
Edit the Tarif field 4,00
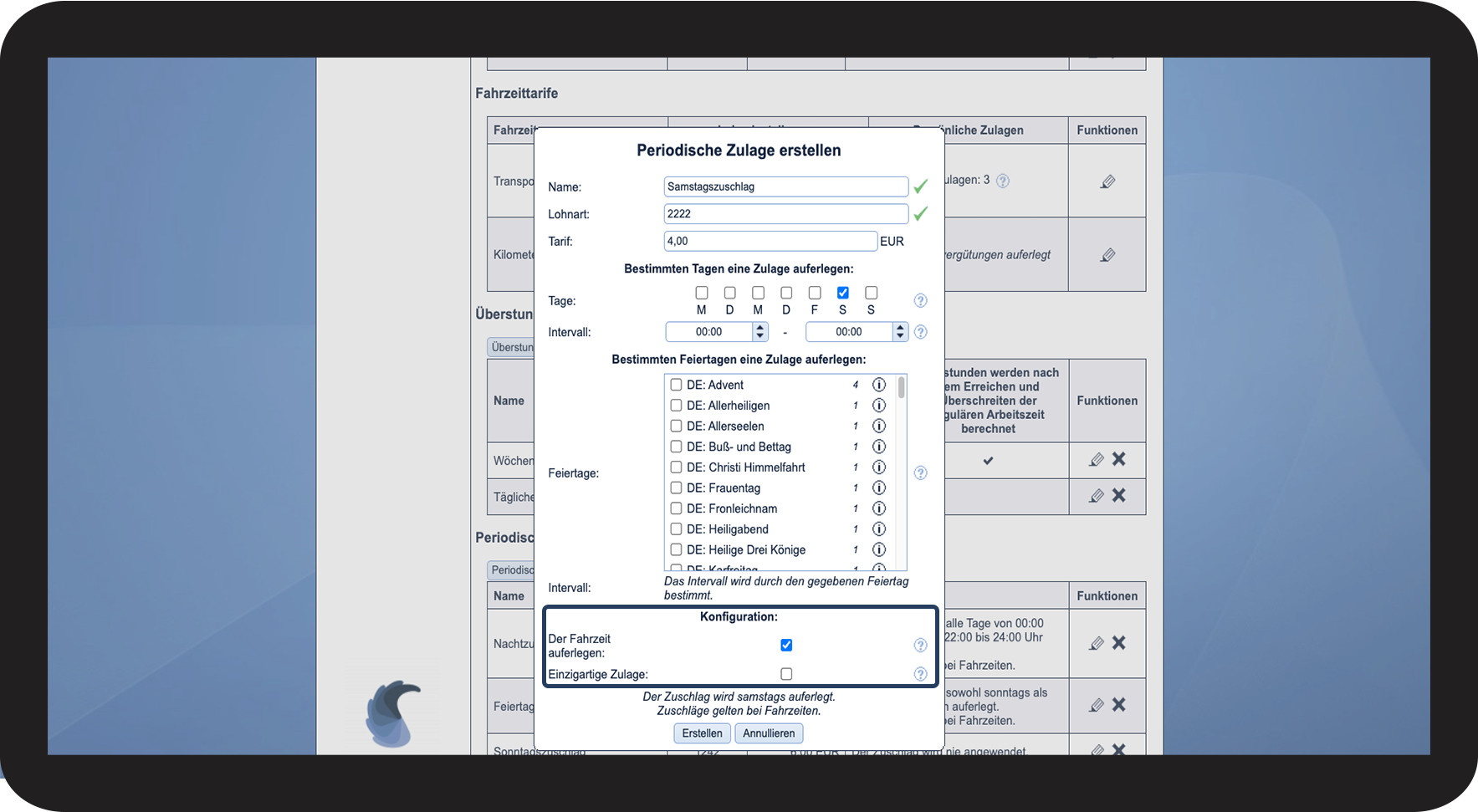click(770, 241)
